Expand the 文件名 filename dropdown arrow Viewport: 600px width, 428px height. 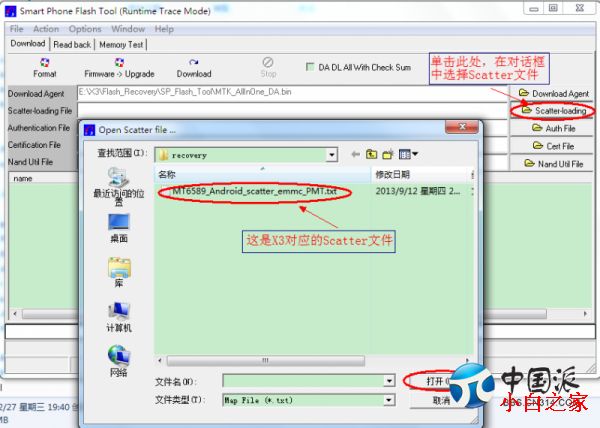click(389, 381)
